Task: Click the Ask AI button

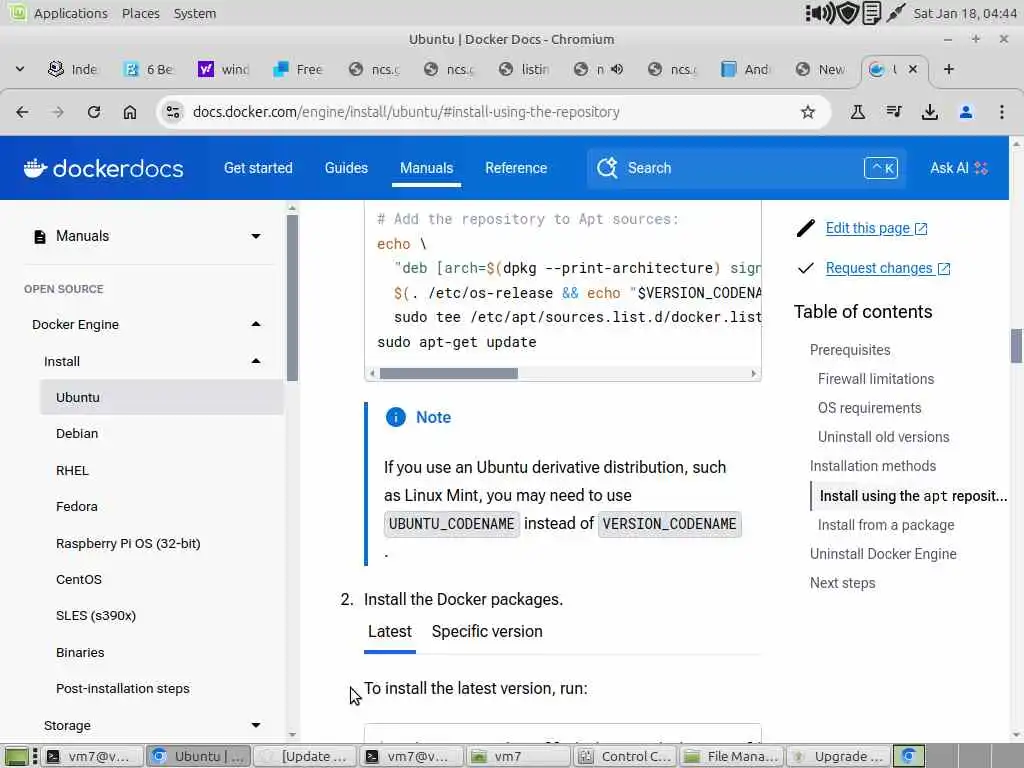Action: tap(958, 168)
